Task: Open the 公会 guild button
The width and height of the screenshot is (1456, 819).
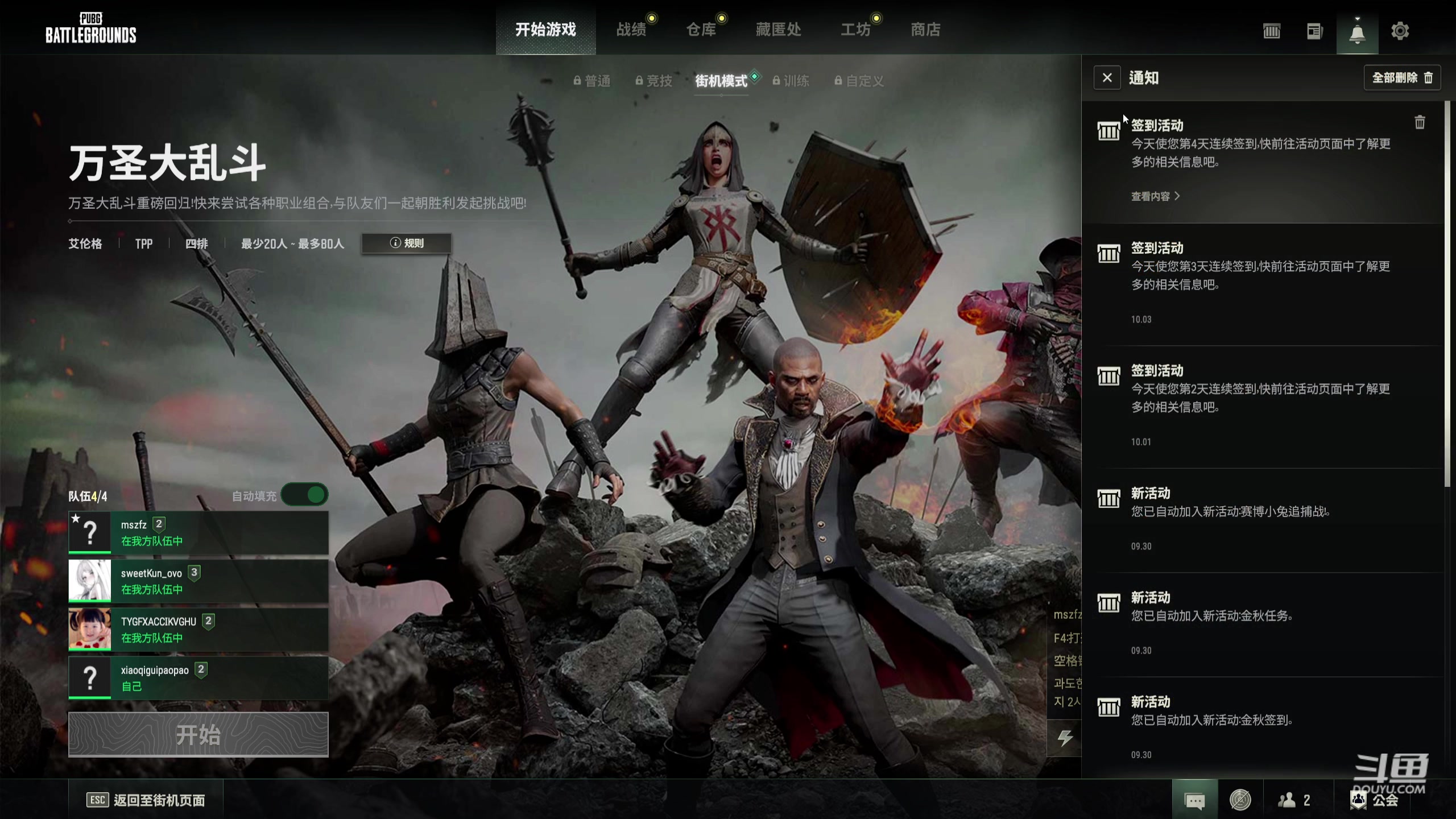Action: 1375,800
